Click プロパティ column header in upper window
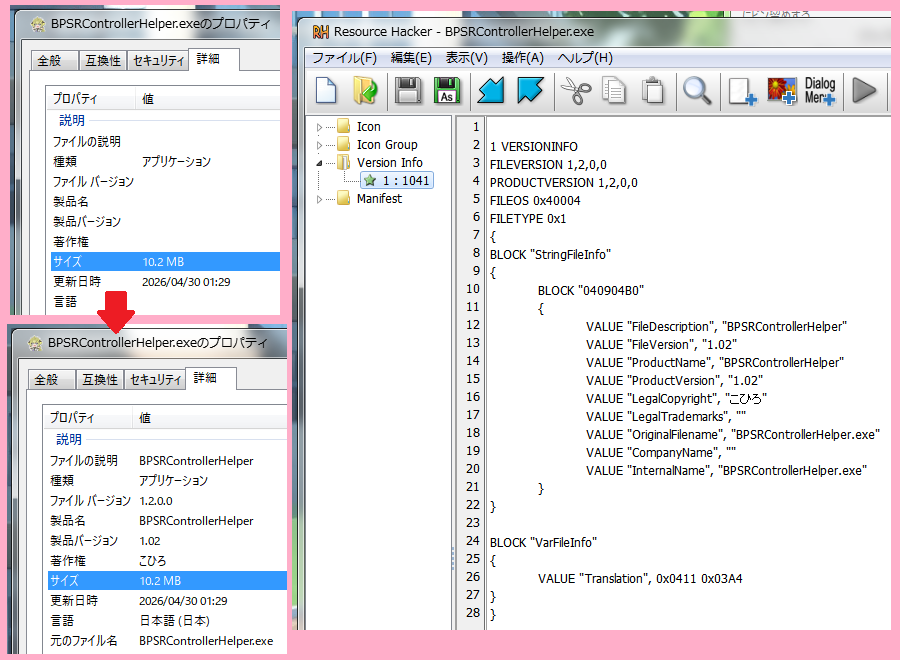 click(x=91, y=99)
